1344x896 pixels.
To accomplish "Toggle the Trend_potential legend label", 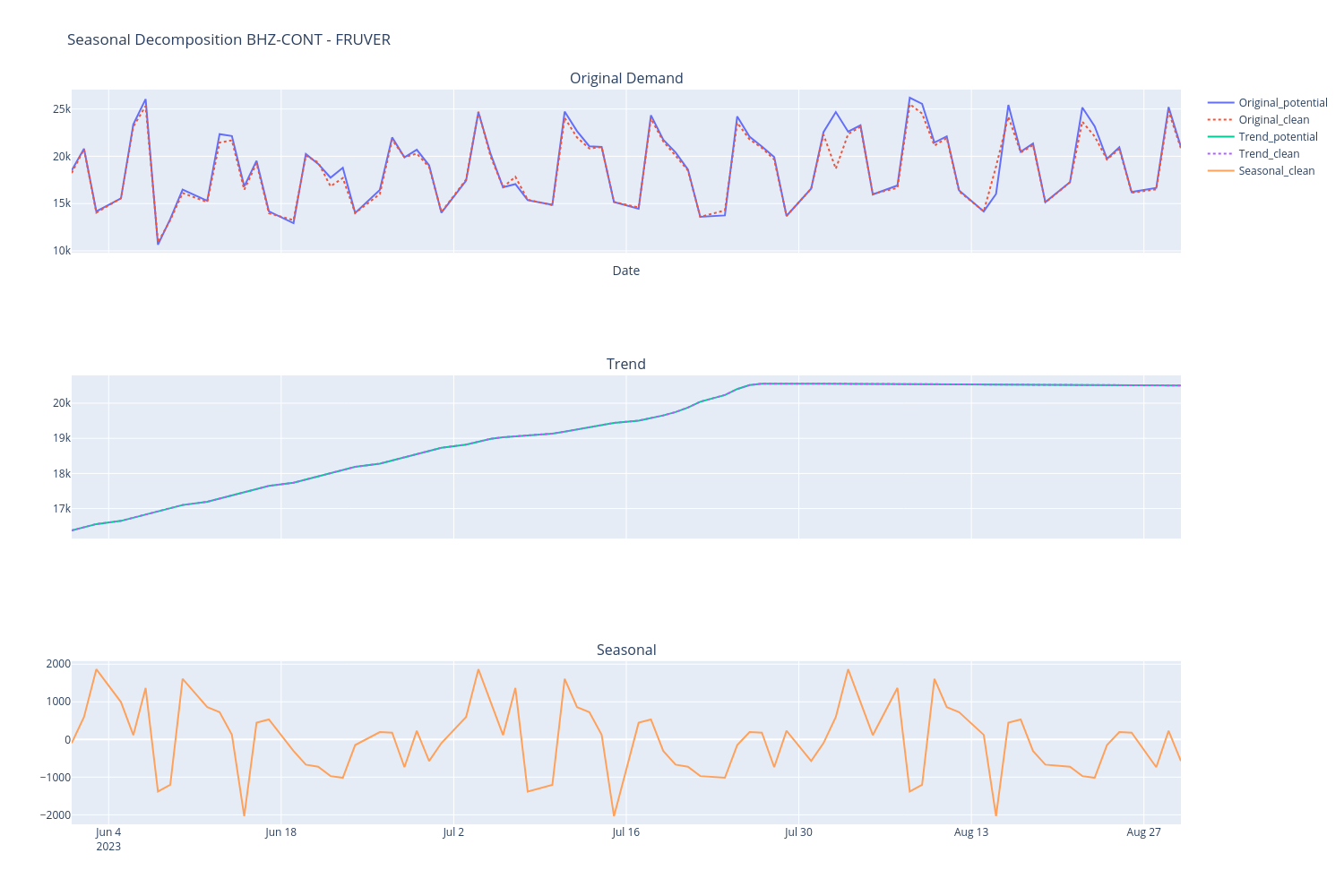I will point(1278,137).
